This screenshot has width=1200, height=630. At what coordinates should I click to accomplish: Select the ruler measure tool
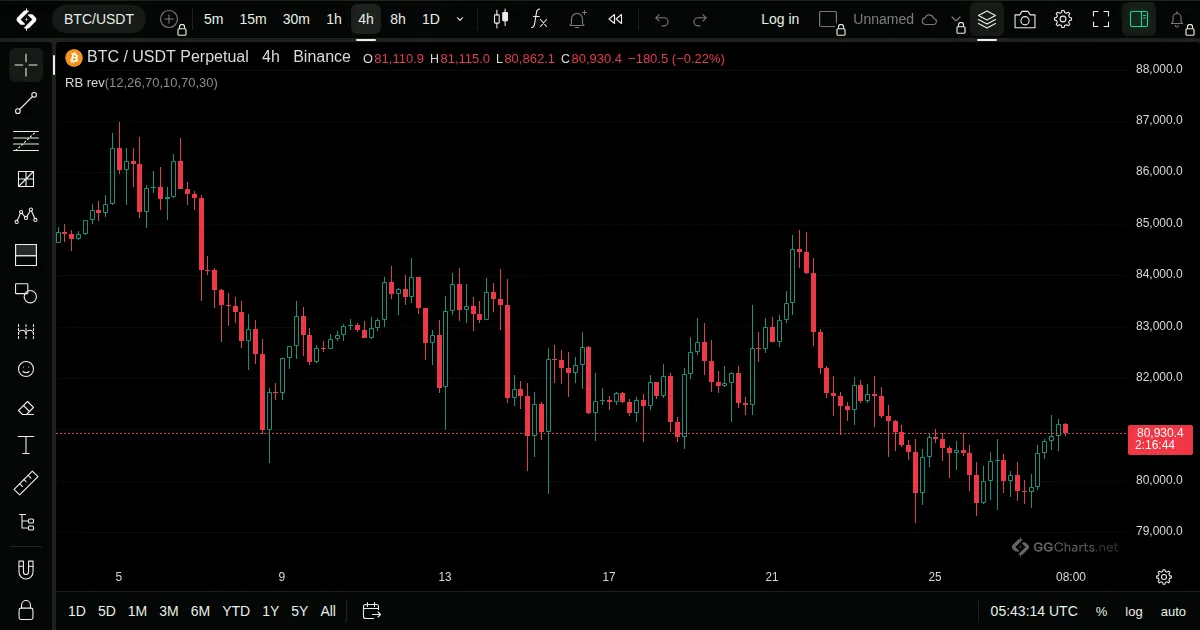click(x=26, y=484)
